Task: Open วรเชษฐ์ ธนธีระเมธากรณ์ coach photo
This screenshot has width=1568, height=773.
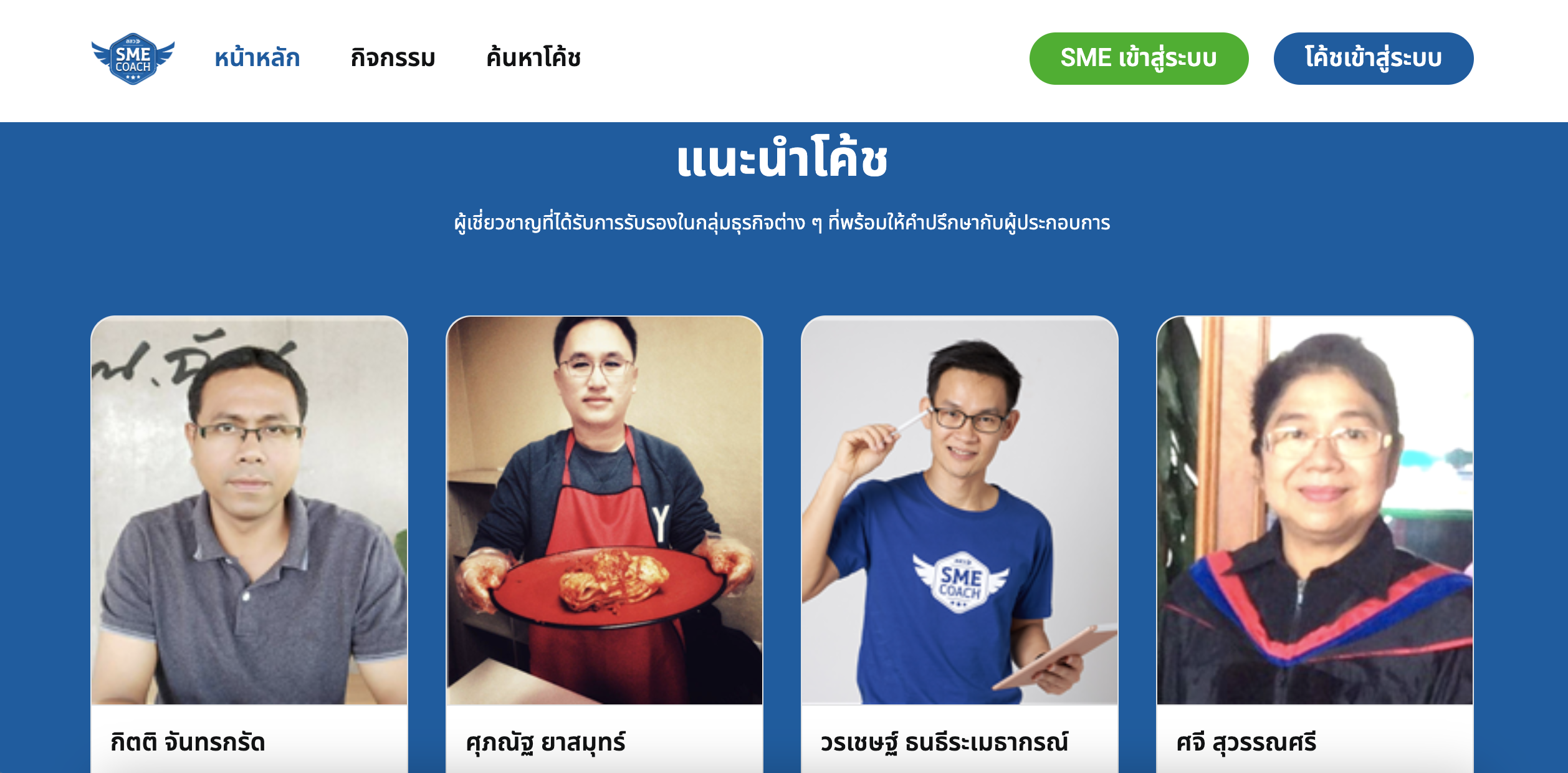Action: tap(960, 510)
